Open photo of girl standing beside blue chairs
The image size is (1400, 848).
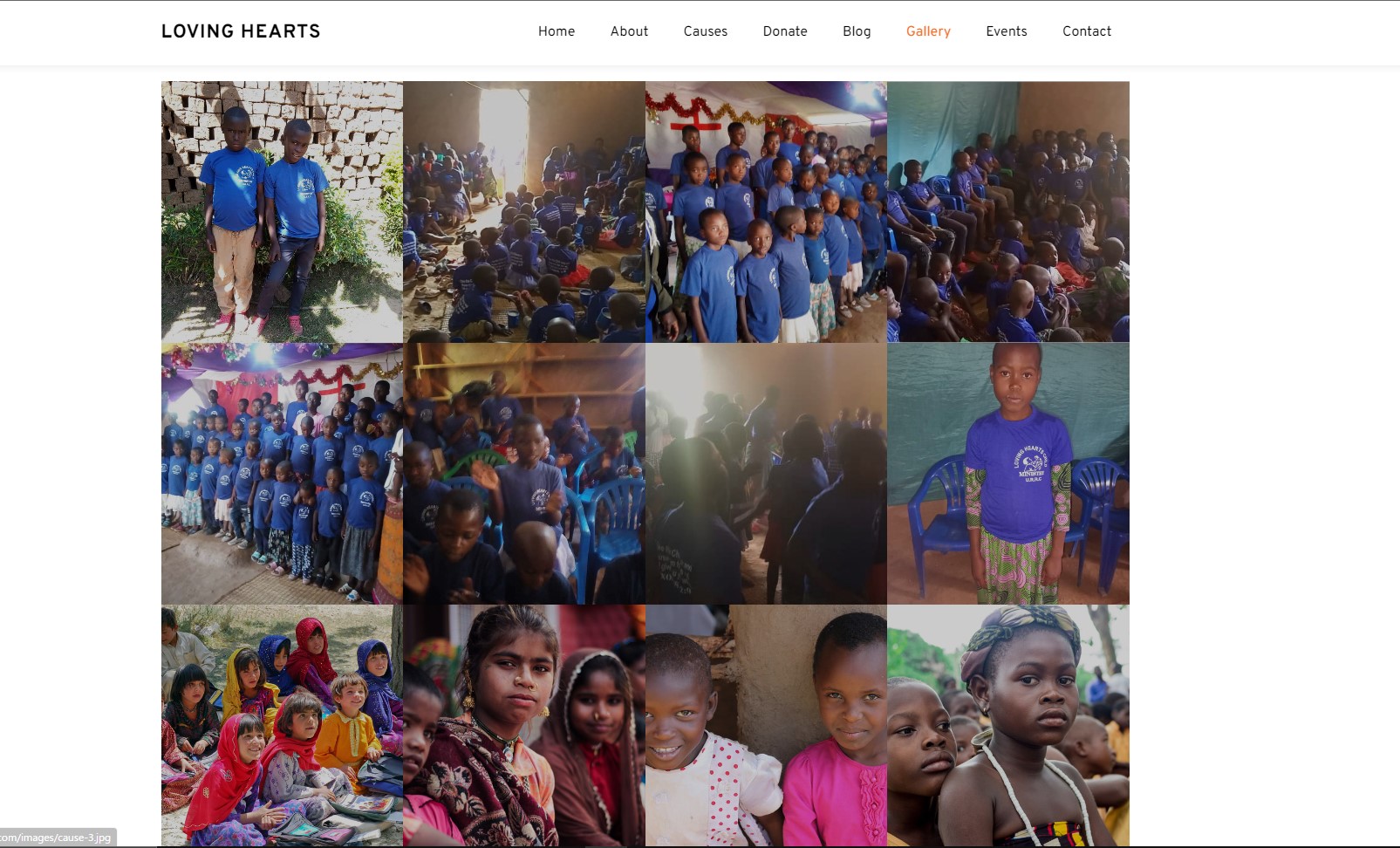coord(1008,474)
